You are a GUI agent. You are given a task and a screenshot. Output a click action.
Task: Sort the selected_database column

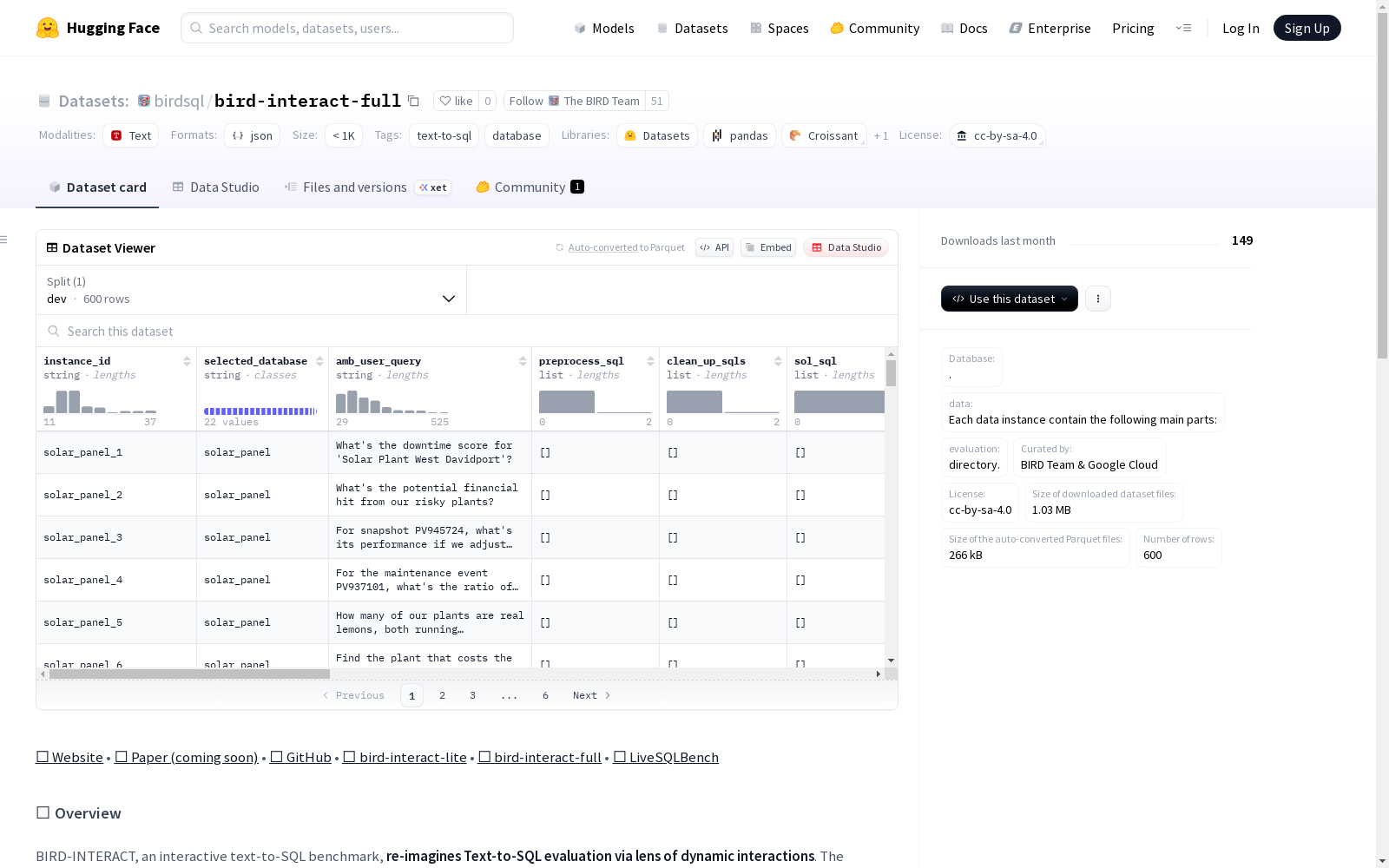pyautogui.click(x=319, y=361)
